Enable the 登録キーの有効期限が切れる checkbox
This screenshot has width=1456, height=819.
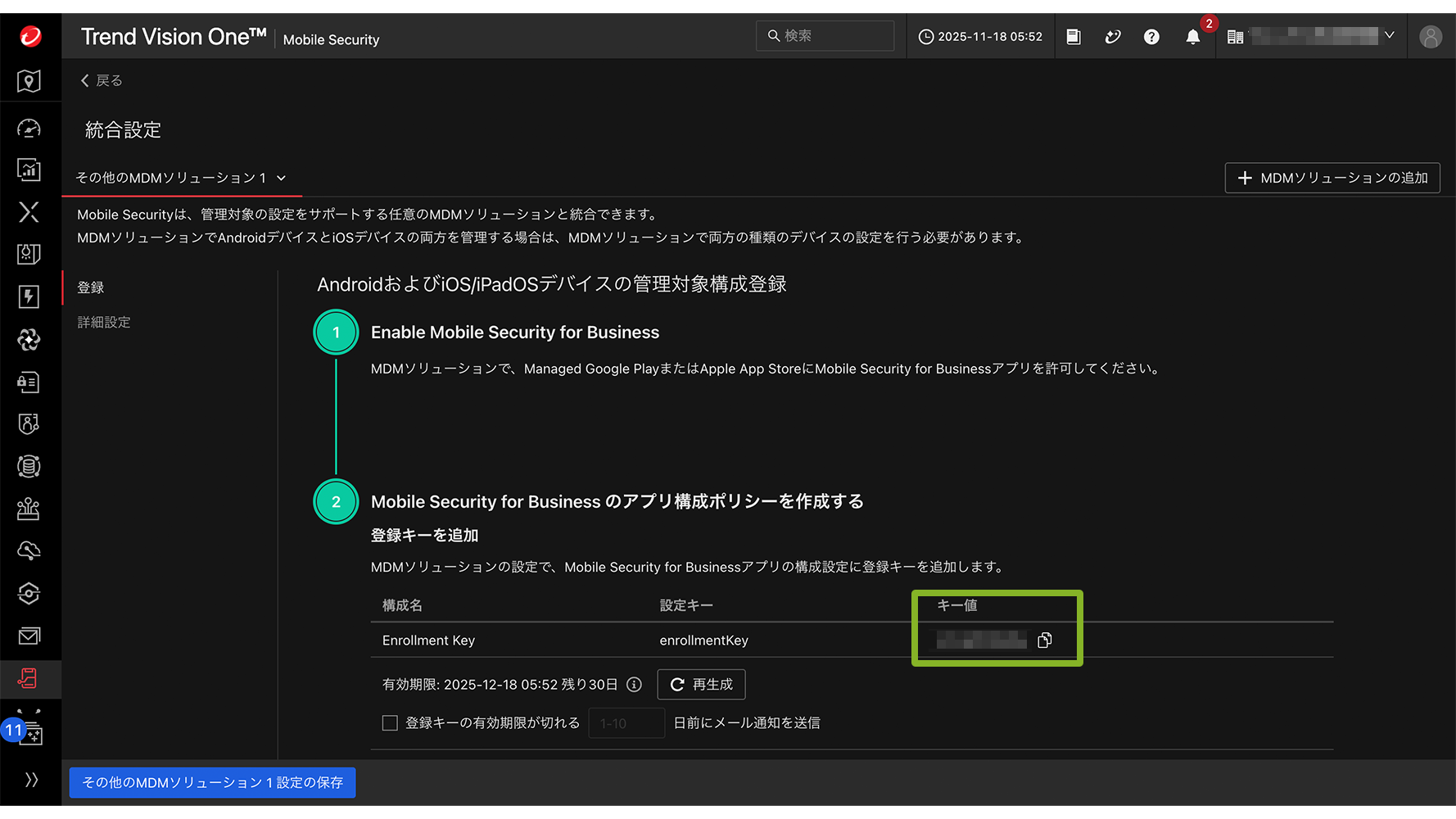(390, 723)
